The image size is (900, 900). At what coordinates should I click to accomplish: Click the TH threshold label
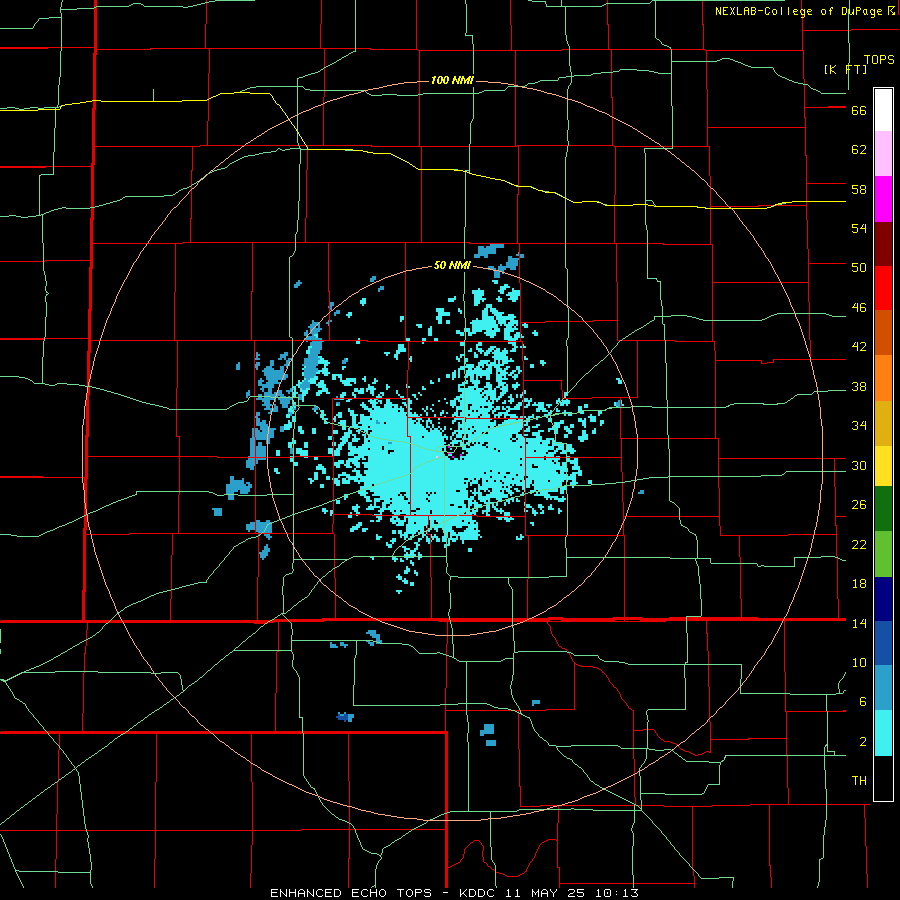[859, 781]
